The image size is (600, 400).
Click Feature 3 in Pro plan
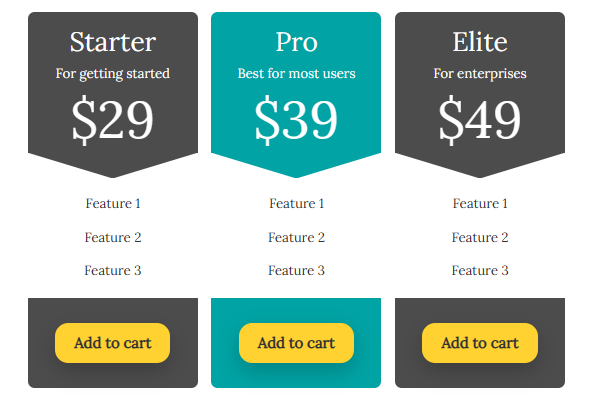[296, 270]
